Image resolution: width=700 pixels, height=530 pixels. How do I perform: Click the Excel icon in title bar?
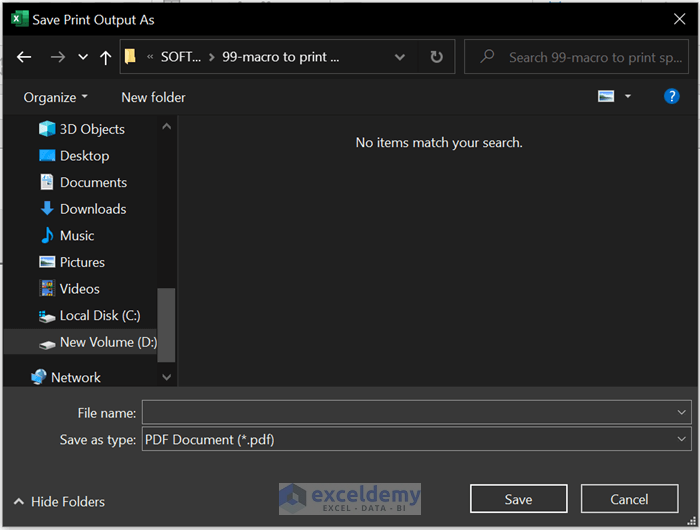tap(19, 19)
